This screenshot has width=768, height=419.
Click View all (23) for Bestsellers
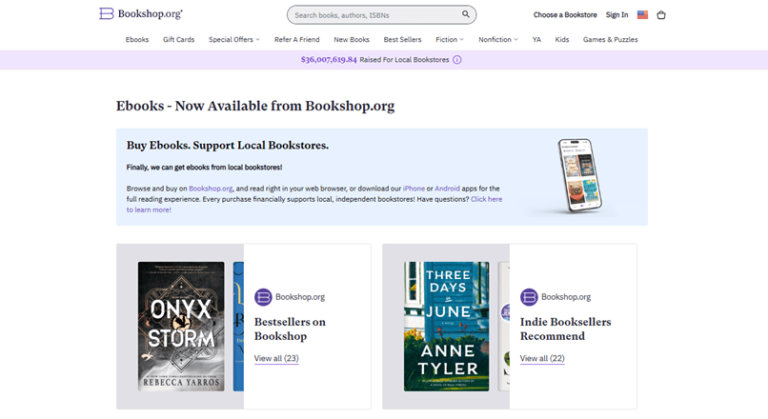click(276, 358)
